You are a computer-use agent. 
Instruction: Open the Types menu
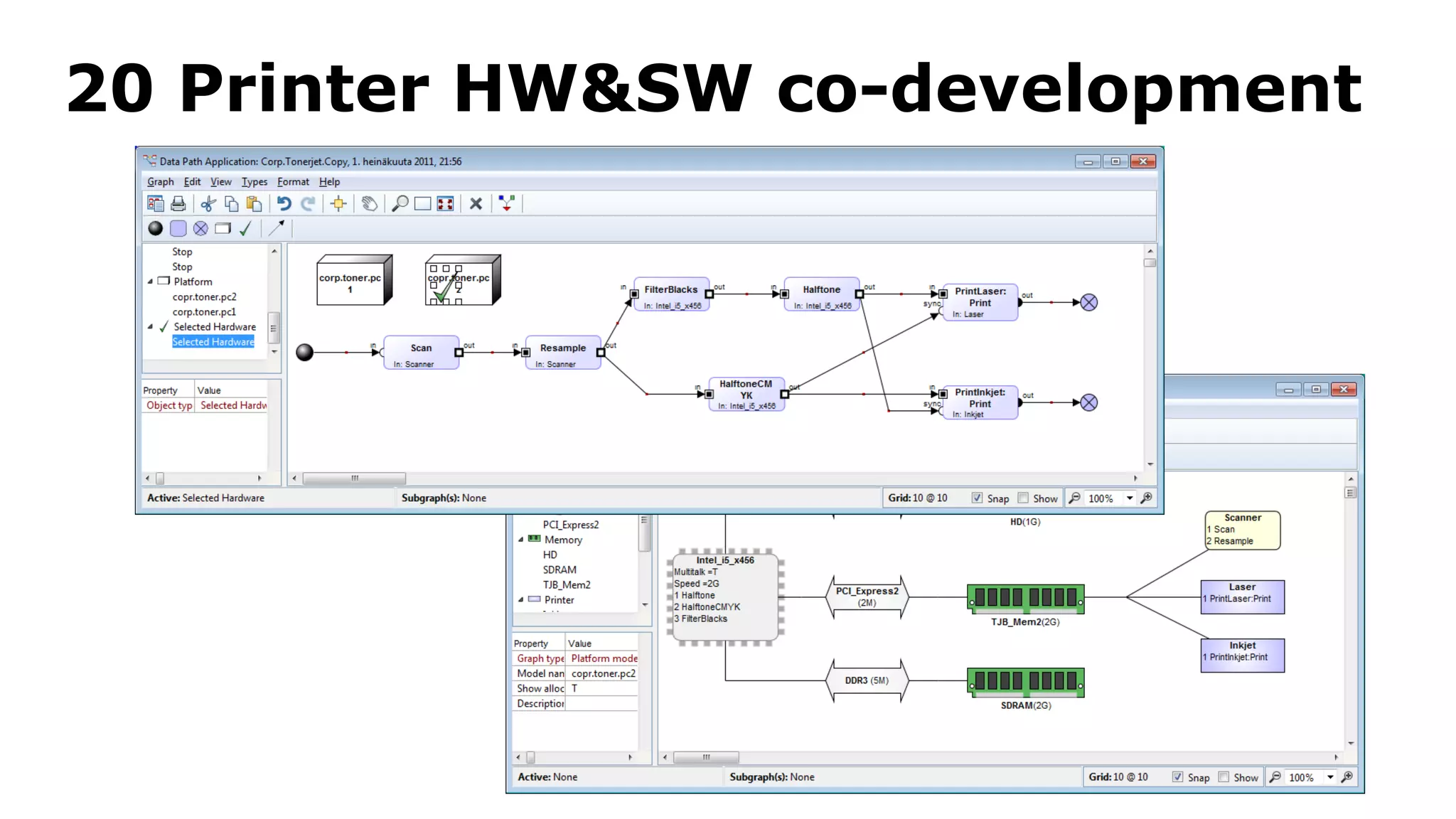[254, 182]
